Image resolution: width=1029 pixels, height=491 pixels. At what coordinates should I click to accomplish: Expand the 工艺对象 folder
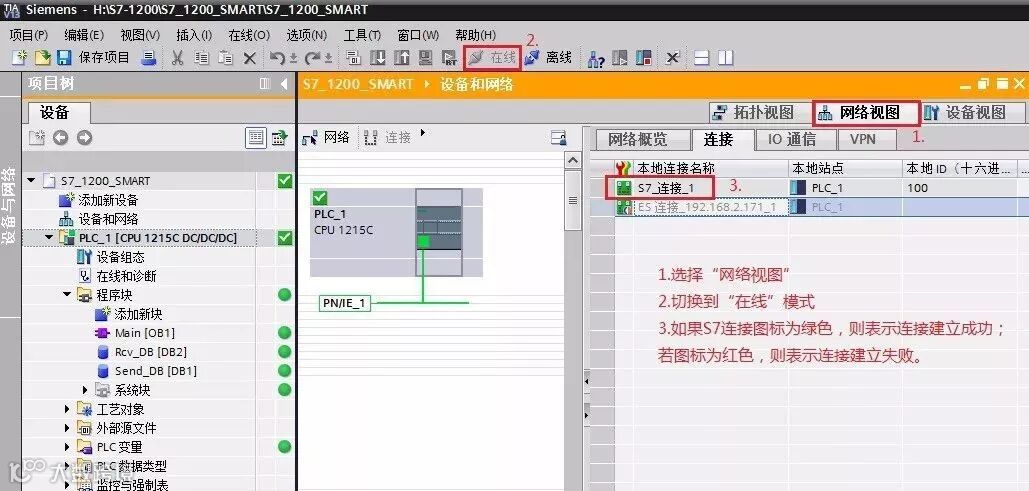[67, 409]
